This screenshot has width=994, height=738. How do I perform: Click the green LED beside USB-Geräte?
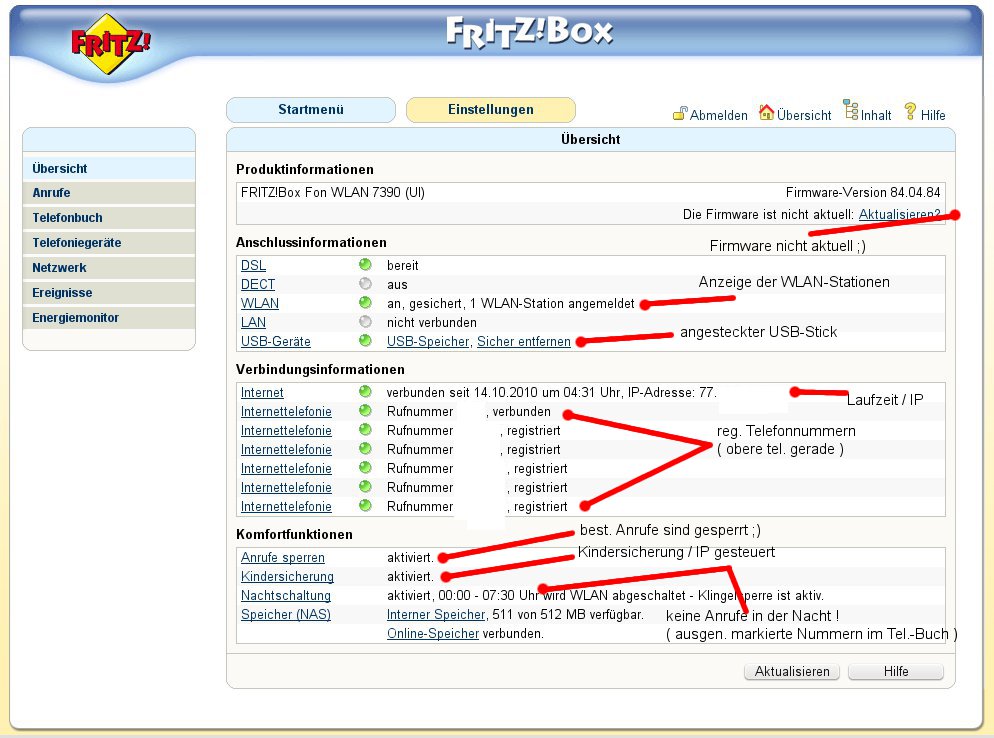365,340
